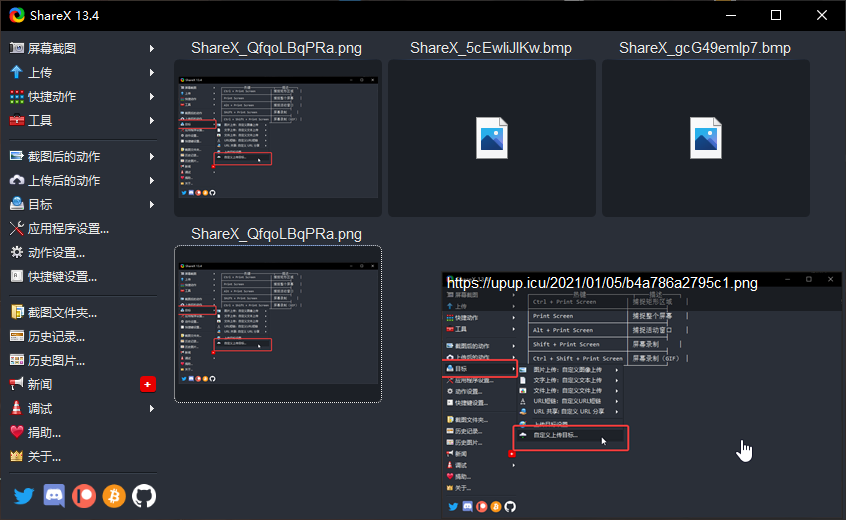Image resolution: width=846 pixels, height=520 pixels.
Task: Open the 历史图片 image history
Action: click(x=56, y=360)
